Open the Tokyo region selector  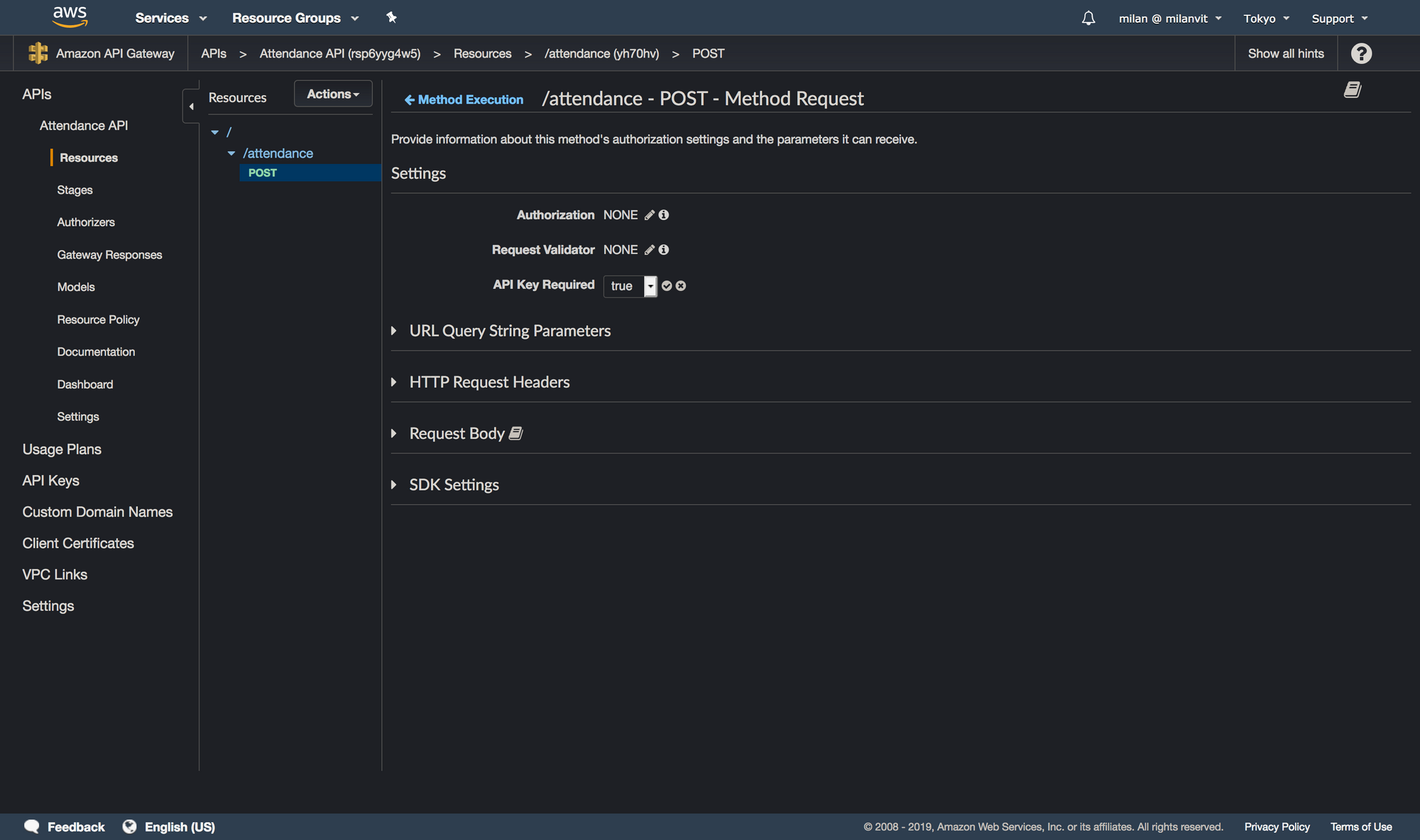coord(1267,18)
